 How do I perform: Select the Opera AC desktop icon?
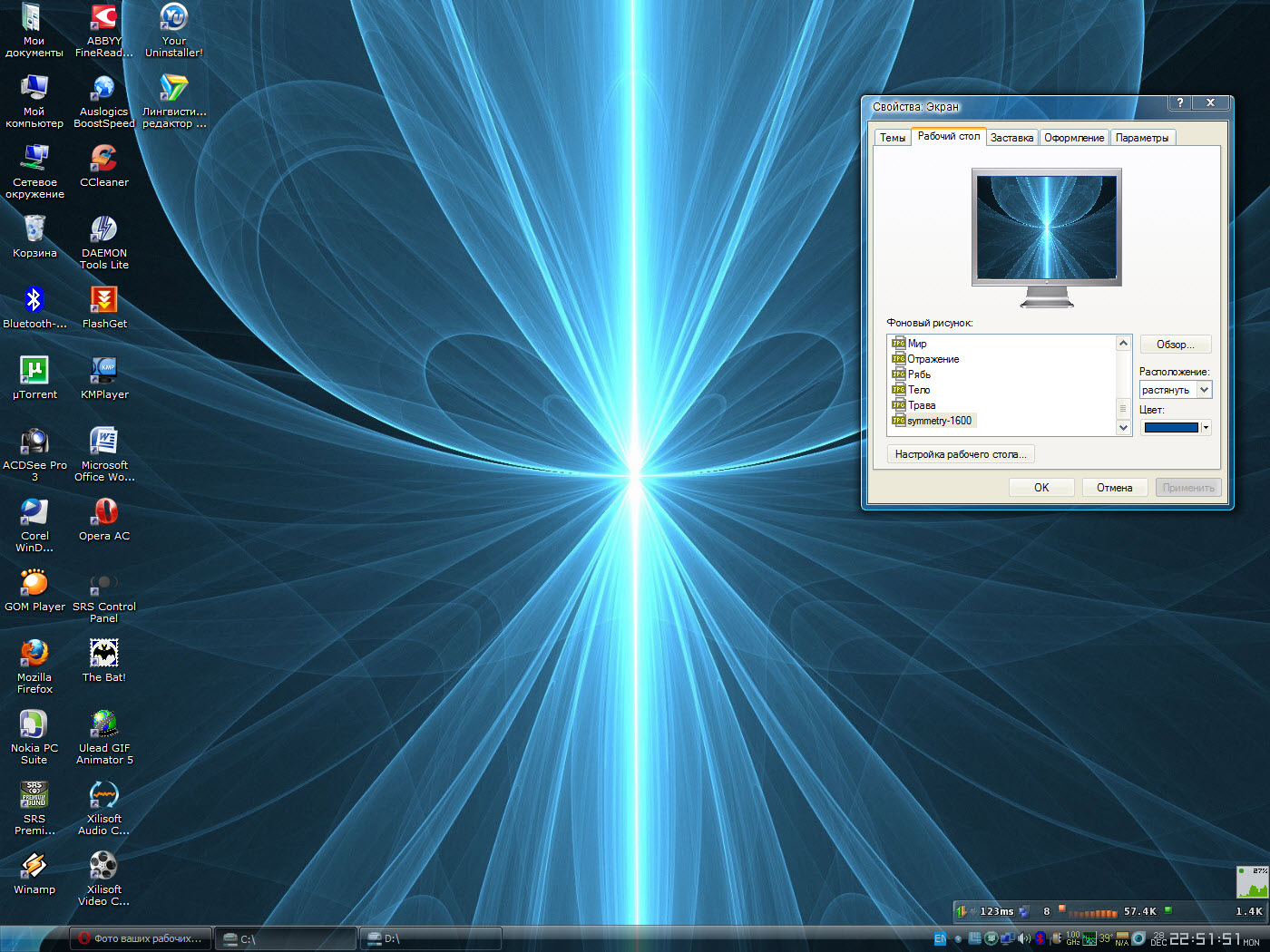point(104,520)
